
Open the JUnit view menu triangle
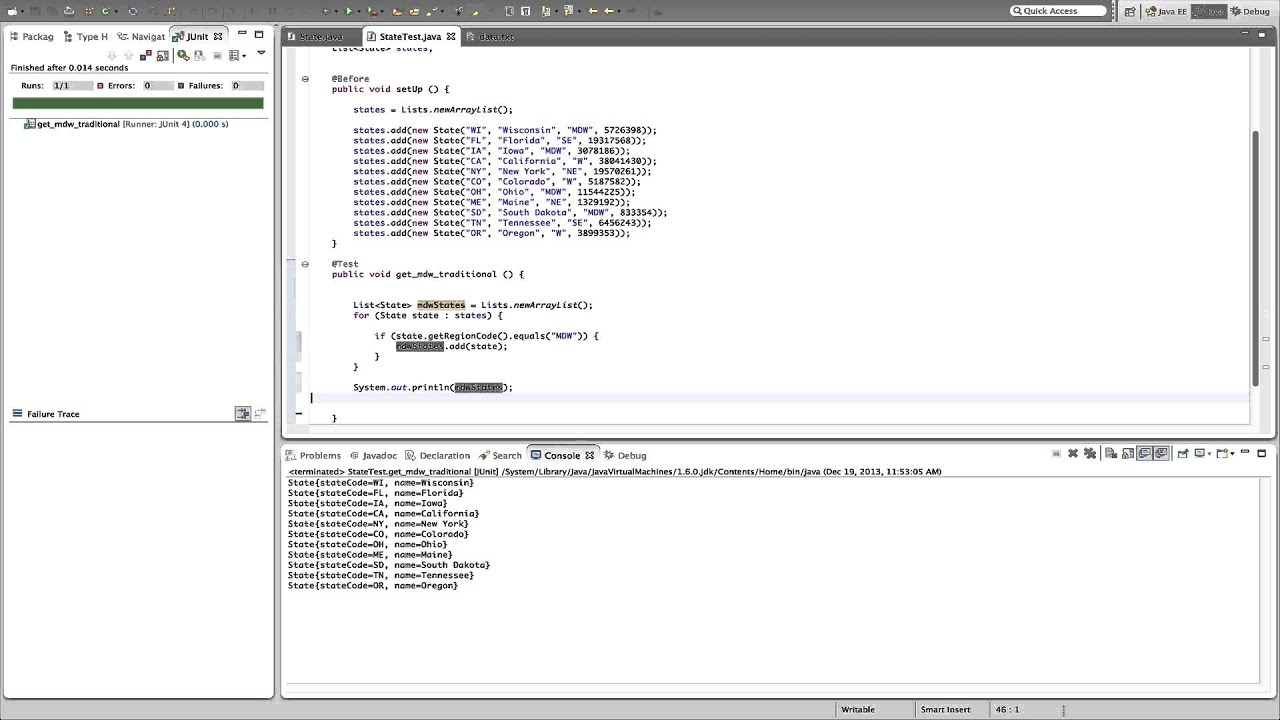click(x=261, y=52)
